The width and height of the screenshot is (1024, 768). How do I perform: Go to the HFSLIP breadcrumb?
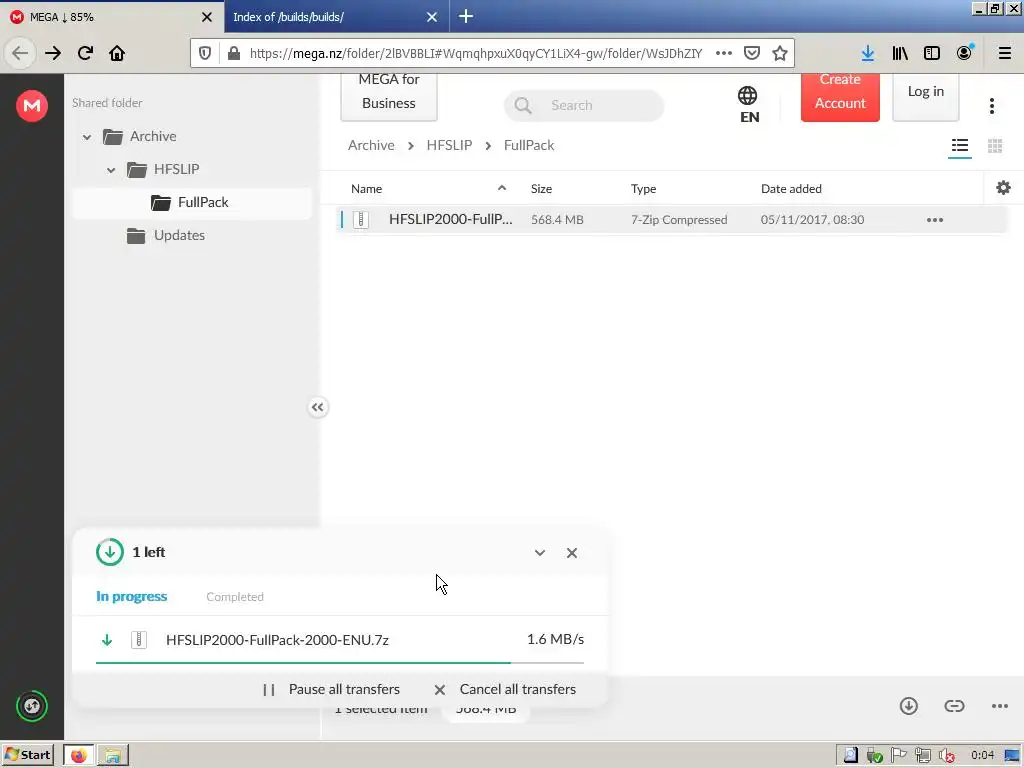click(449, 146)
